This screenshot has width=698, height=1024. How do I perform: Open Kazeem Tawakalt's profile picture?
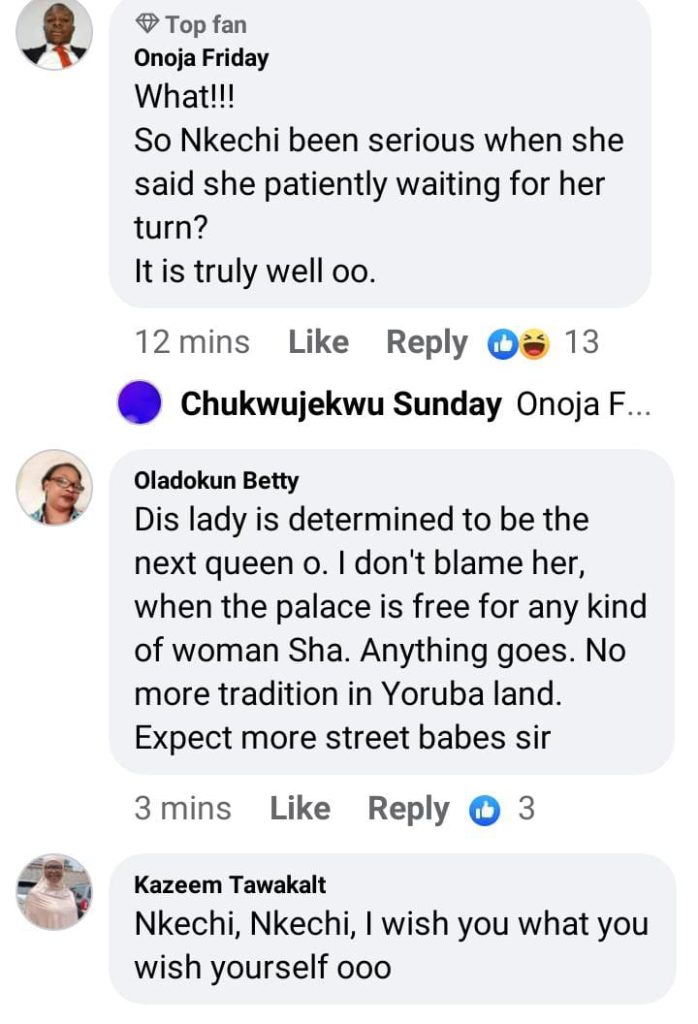click(54, 891)
